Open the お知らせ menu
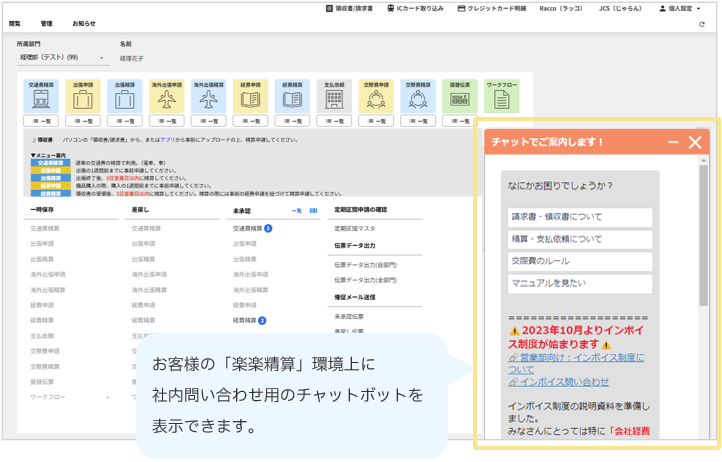This screenshot has width=722, height=462. click(x=84, y=23)
